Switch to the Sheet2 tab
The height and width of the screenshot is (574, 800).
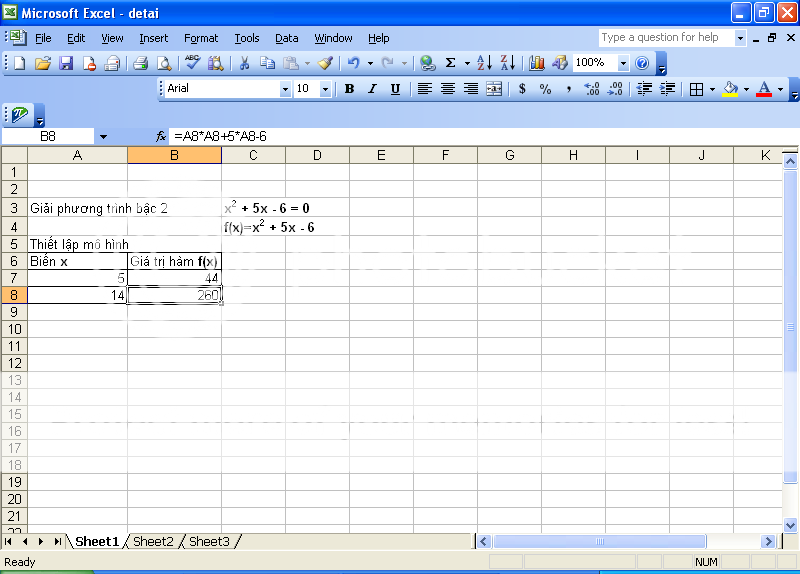point(153,541)
